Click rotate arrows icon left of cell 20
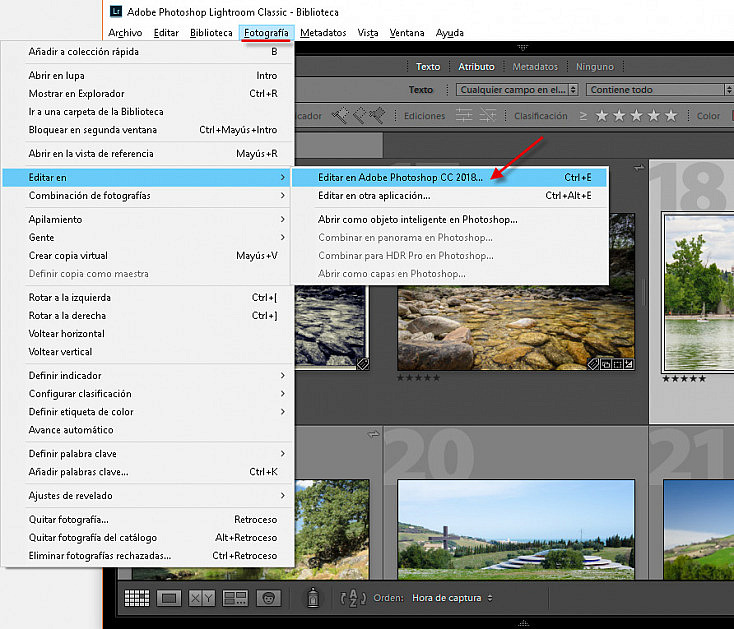Screen dimensions: 734x629 374,434
